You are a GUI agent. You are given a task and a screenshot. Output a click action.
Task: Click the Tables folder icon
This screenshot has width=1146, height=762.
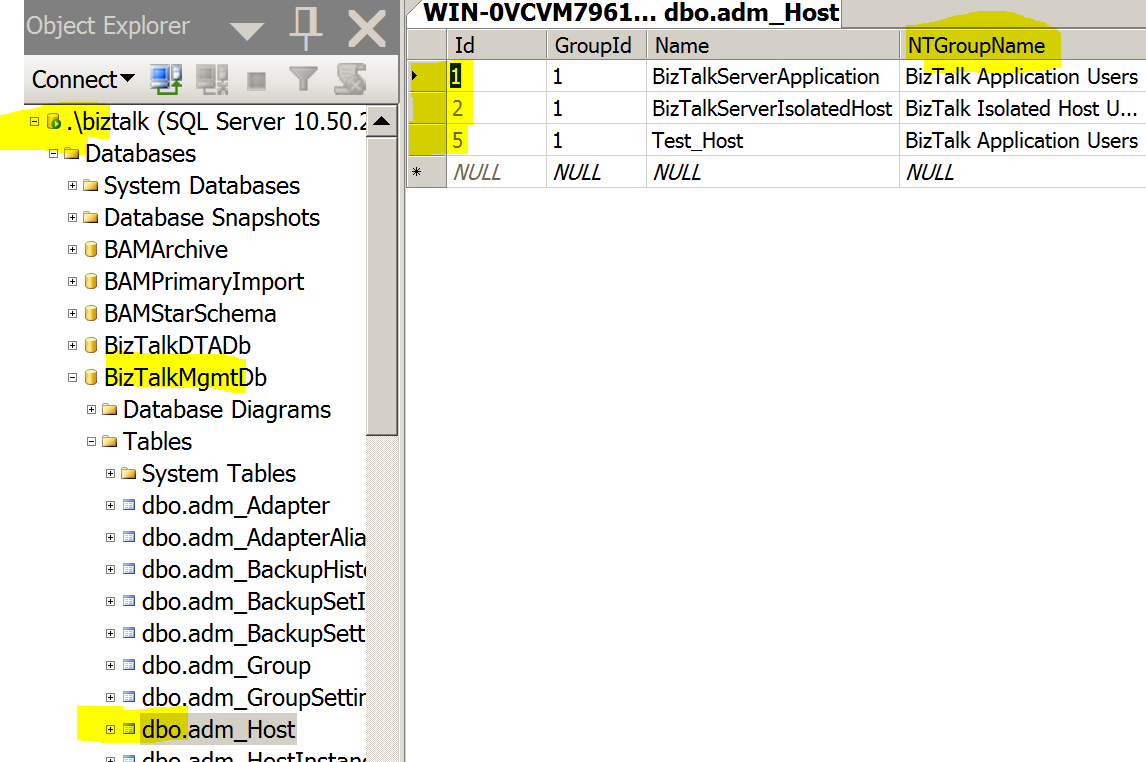pos(110,441)
